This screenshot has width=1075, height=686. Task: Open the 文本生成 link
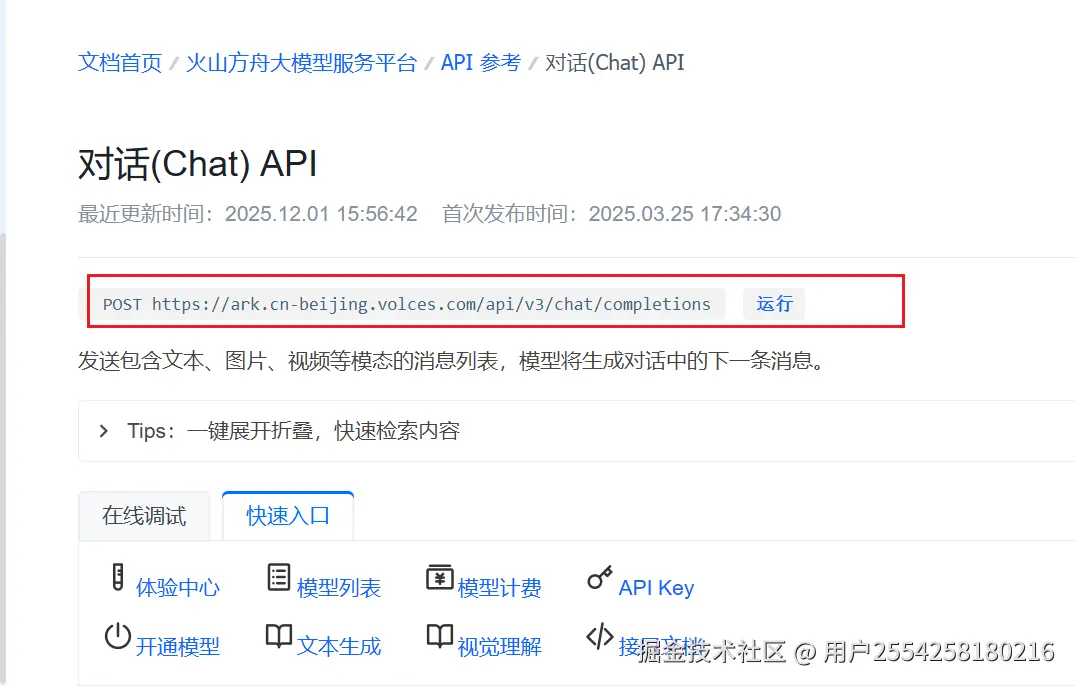pos(339,646)
